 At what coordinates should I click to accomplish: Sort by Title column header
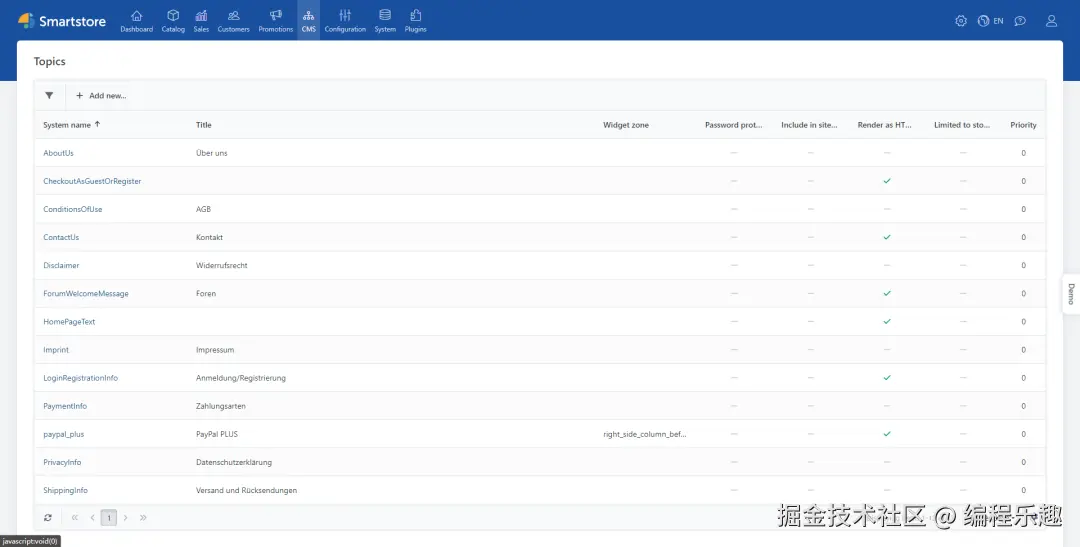tap(204, 125)
